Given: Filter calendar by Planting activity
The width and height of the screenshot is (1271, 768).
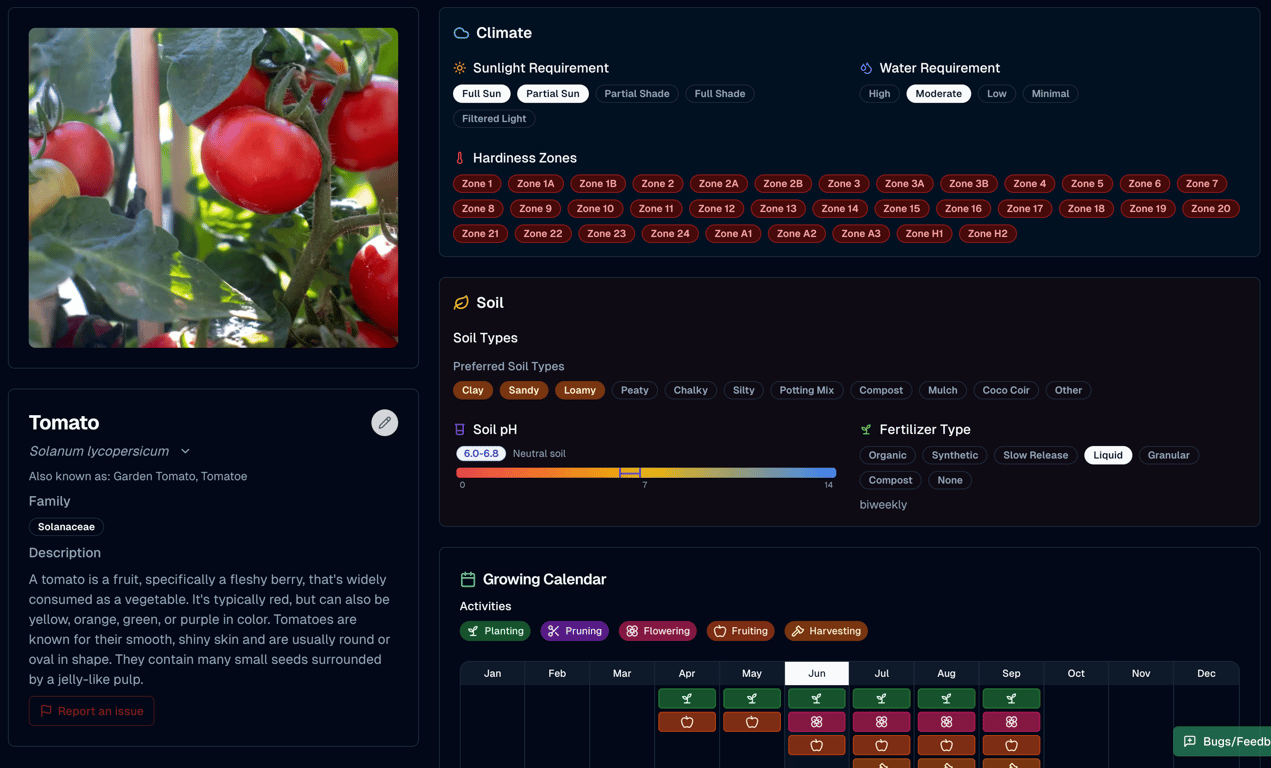Looking at the screenshot, I should [x=496, y=631].
